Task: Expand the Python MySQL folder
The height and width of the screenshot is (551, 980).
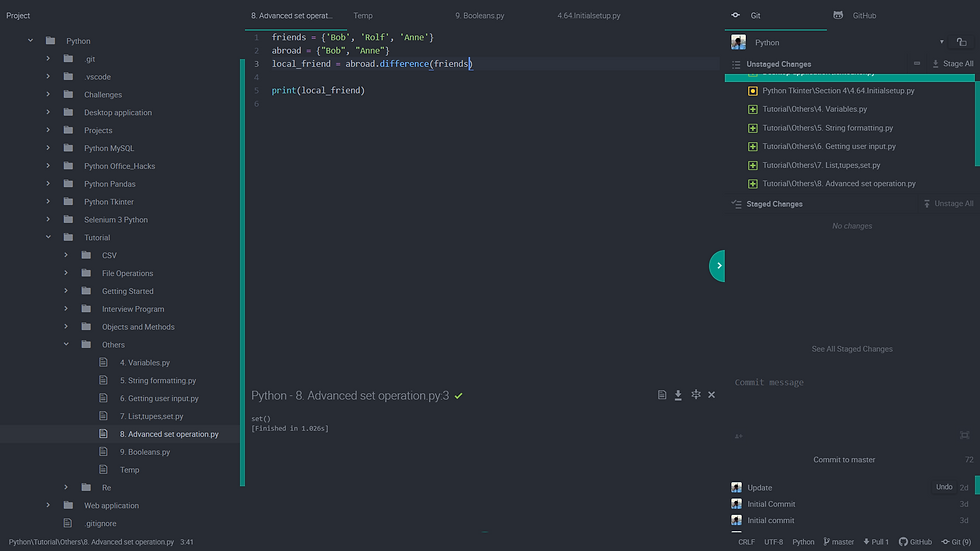Action: click(48, 148)
